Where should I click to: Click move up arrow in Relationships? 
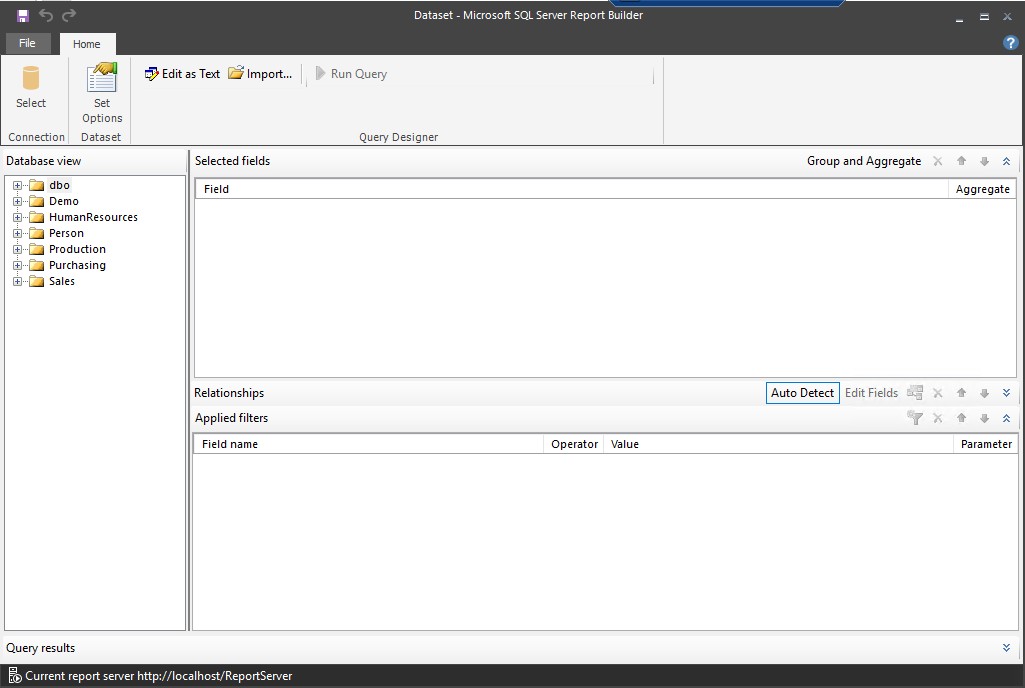tap(961, 393)
